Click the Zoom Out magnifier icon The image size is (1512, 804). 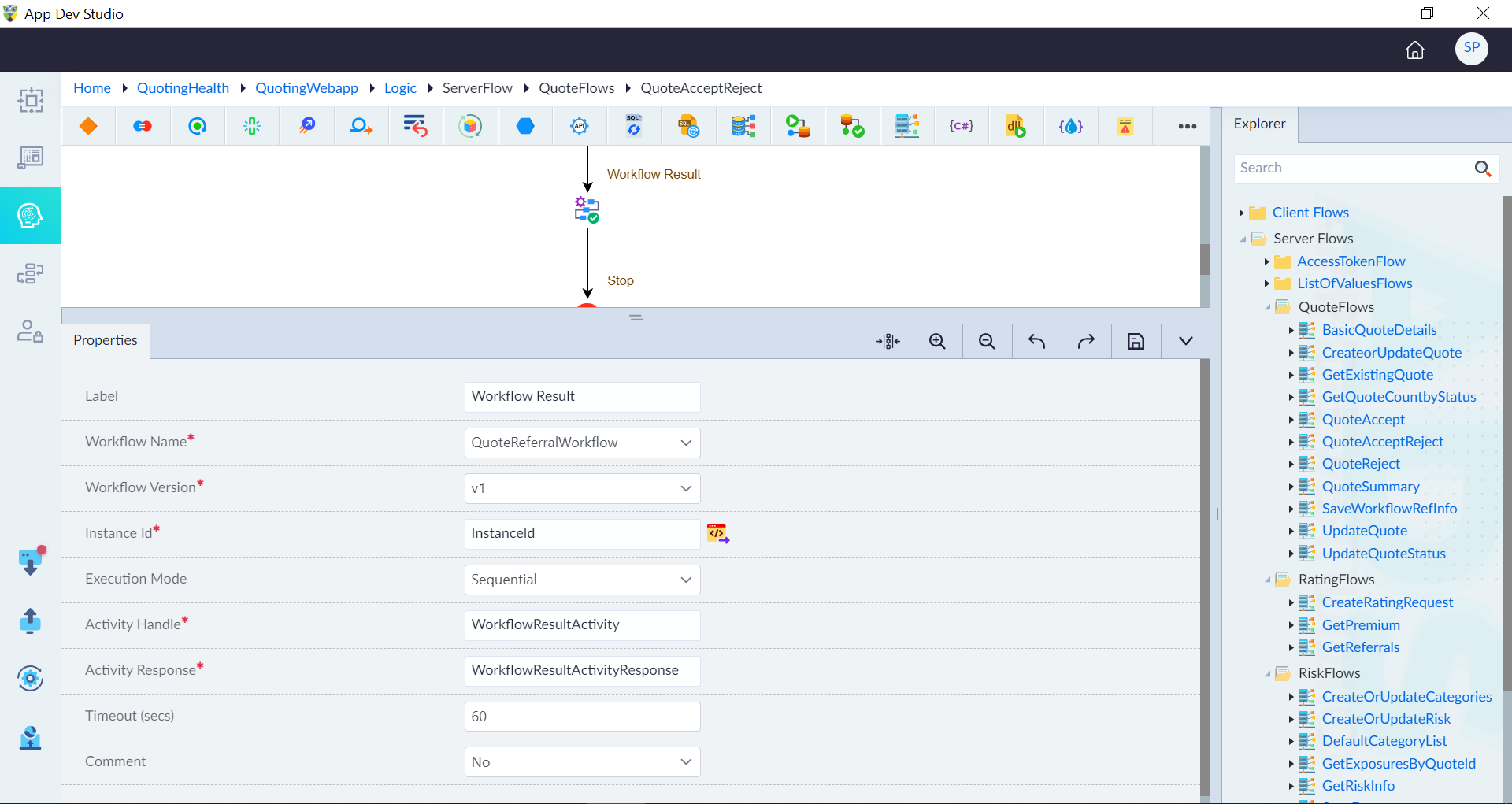987,341
